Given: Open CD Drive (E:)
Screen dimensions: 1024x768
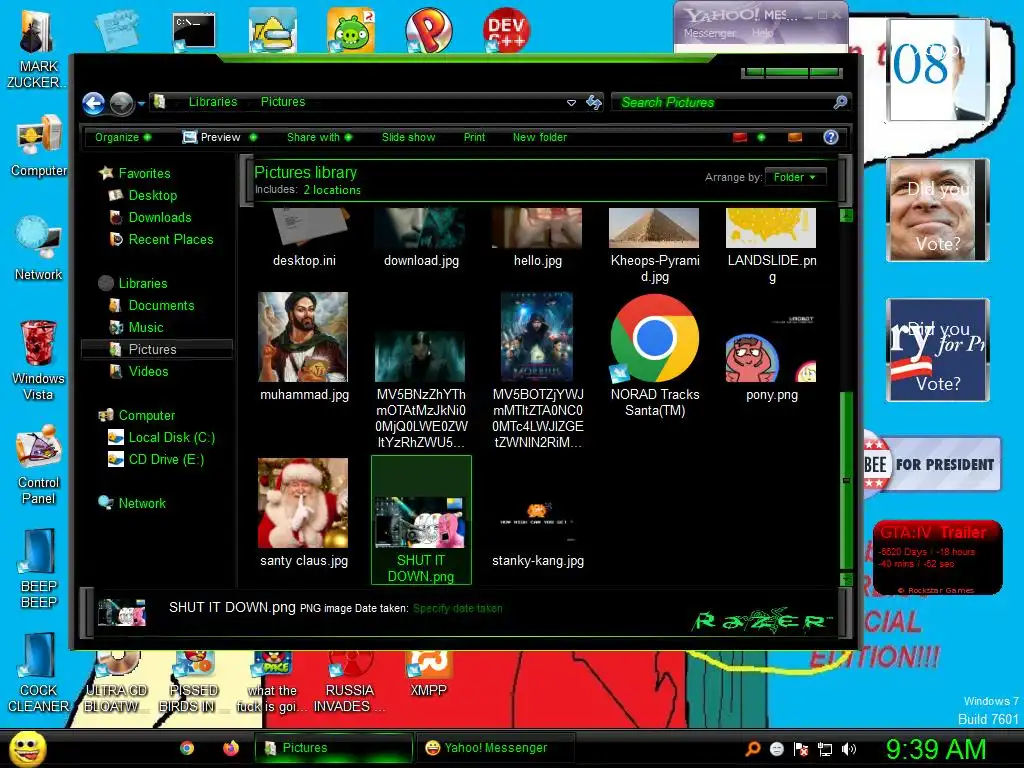Looking at the screenshot, I should click(x=166, y=460).
